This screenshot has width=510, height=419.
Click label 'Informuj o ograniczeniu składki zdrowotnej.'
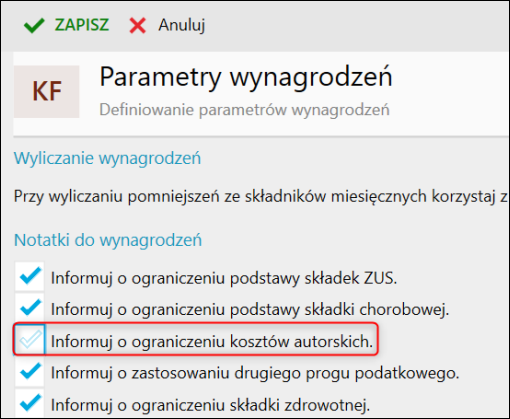[210, 405]
